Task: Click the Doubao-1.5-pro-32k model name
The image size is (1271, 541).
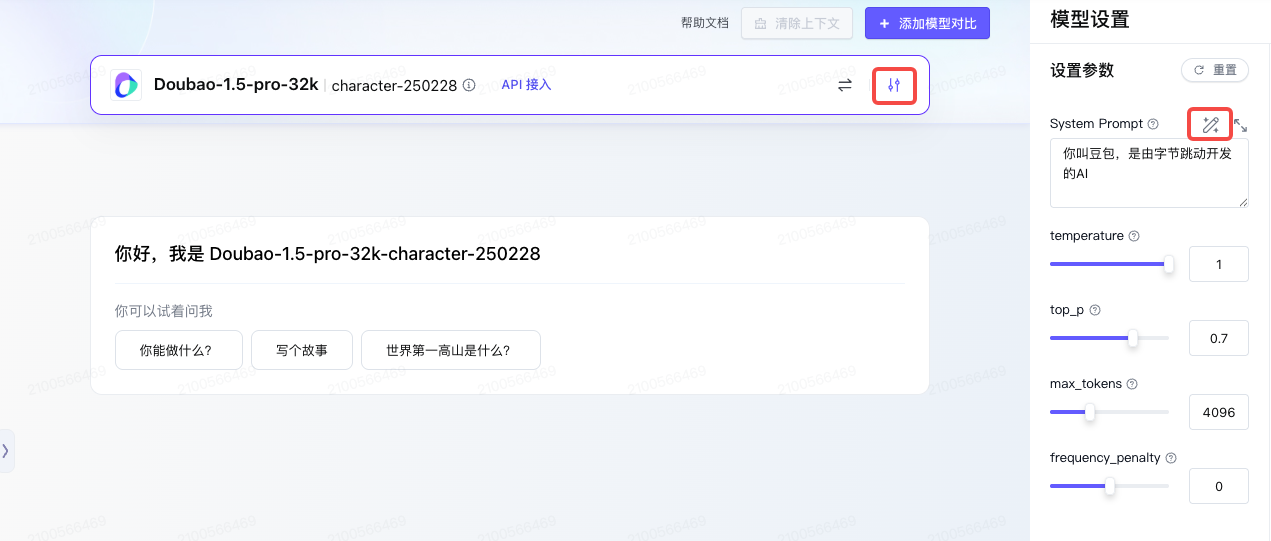Action: pos(236,85)
